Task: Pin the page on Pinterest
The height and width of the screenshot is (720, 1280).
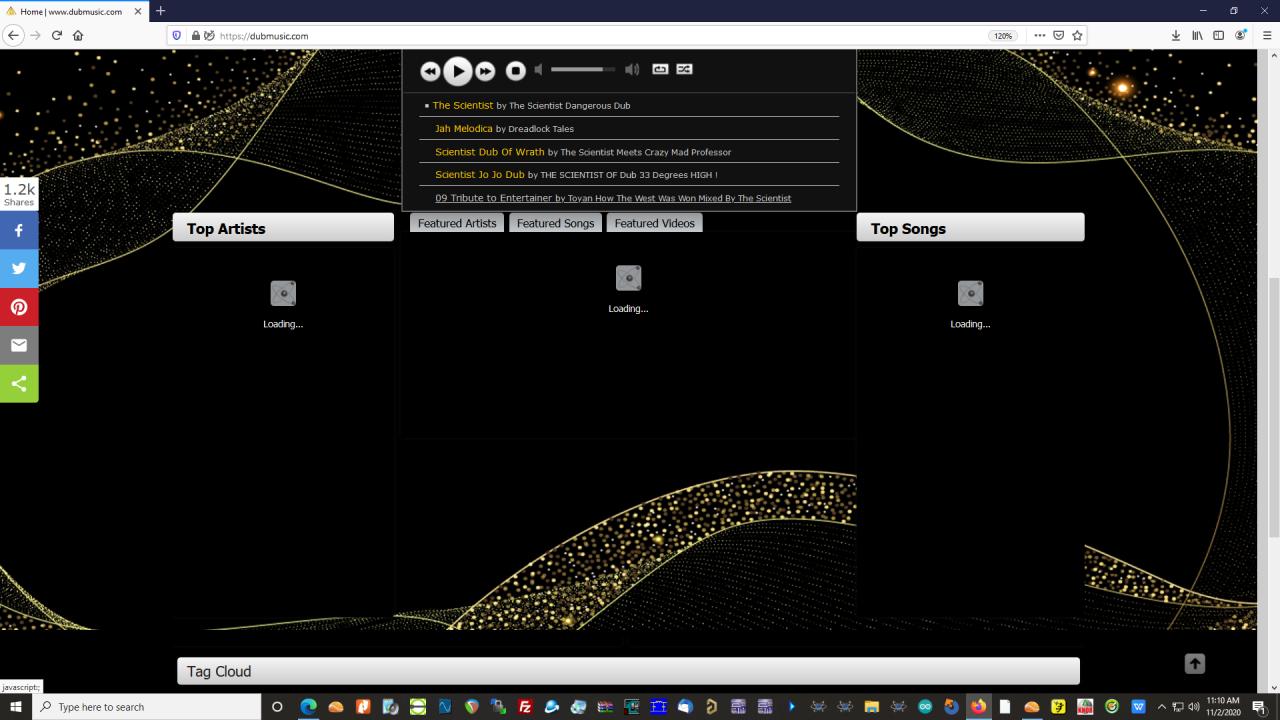Action: (x=19, y=307)
